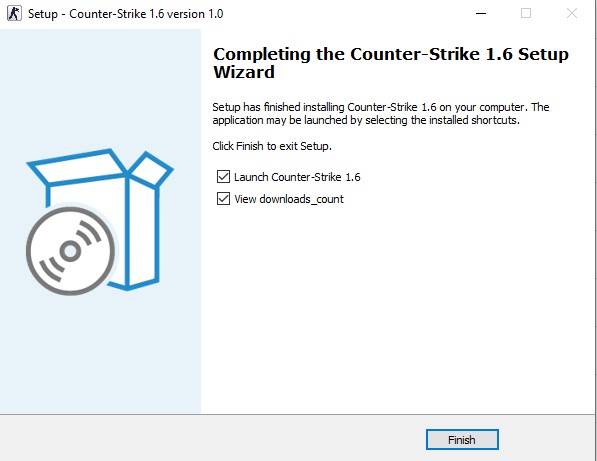Screen dimensions: 597x461
Task: Click the "Launch Counter-Strike 1.6" label text
Action: click(x=297, y=177)
